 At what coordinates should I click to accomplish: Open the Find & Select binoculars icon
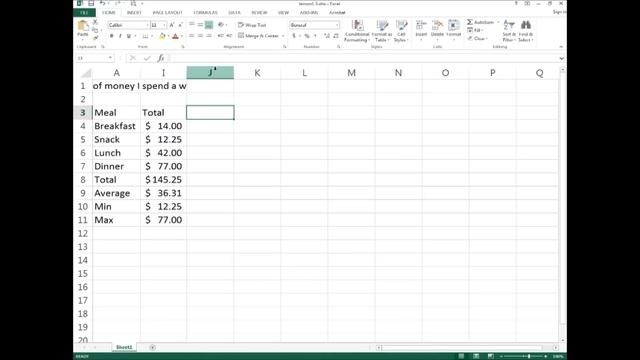coord(526,25)
